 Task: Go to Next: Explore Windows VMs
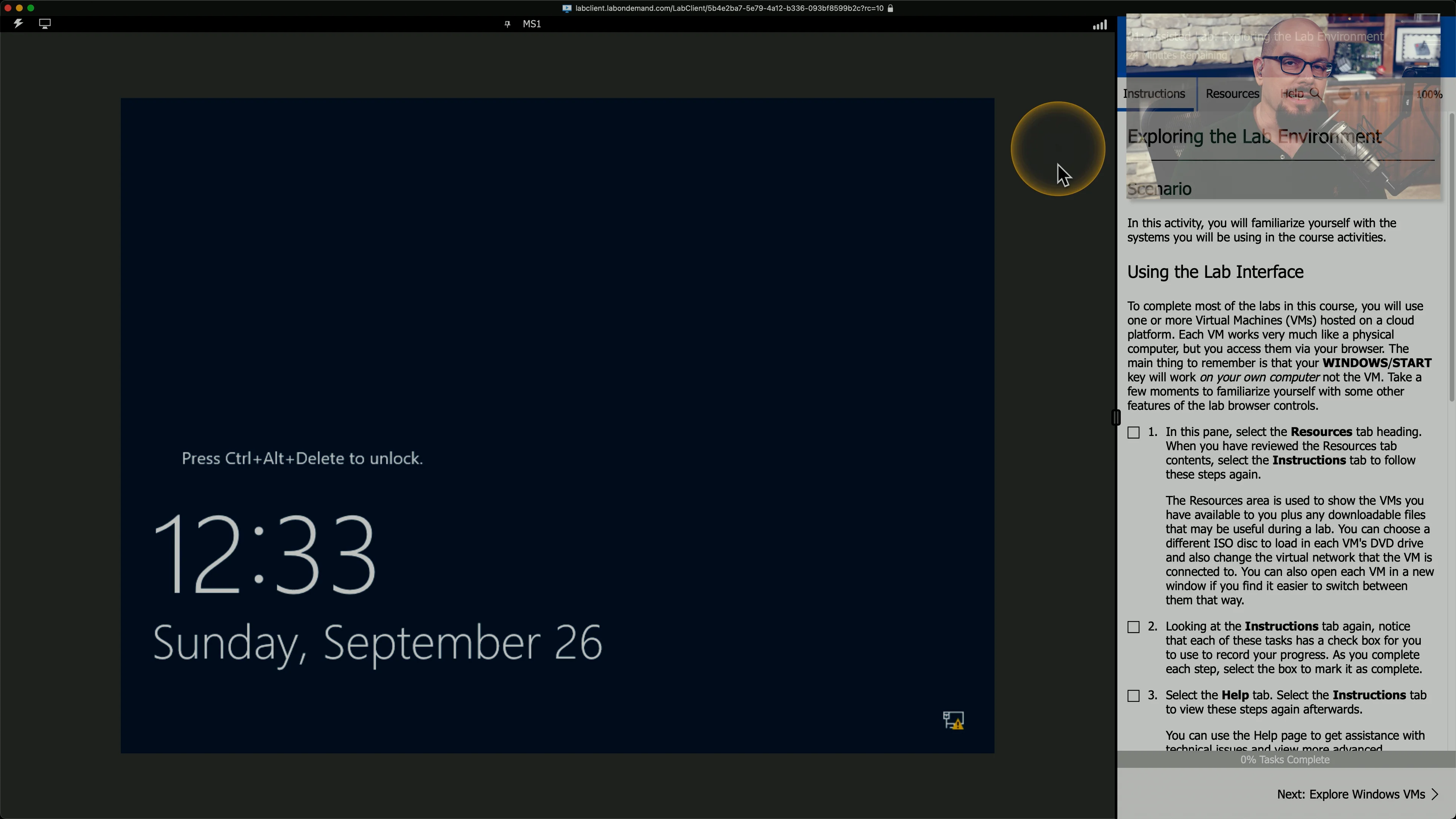click(x=1350, y=795)
